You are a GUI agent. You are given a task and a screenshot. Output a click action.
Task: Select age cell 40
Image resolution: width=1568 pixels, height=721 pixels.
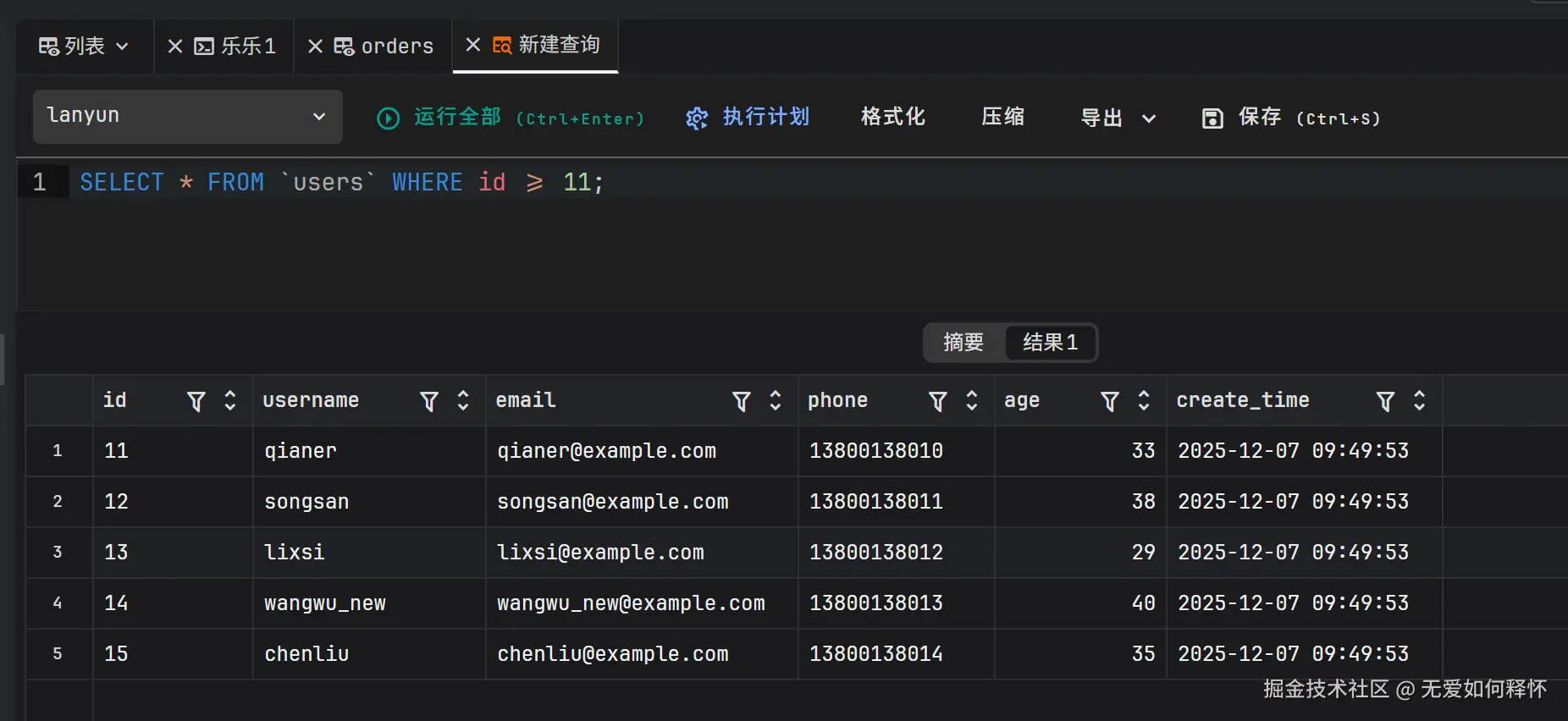tap(1080, 603)
